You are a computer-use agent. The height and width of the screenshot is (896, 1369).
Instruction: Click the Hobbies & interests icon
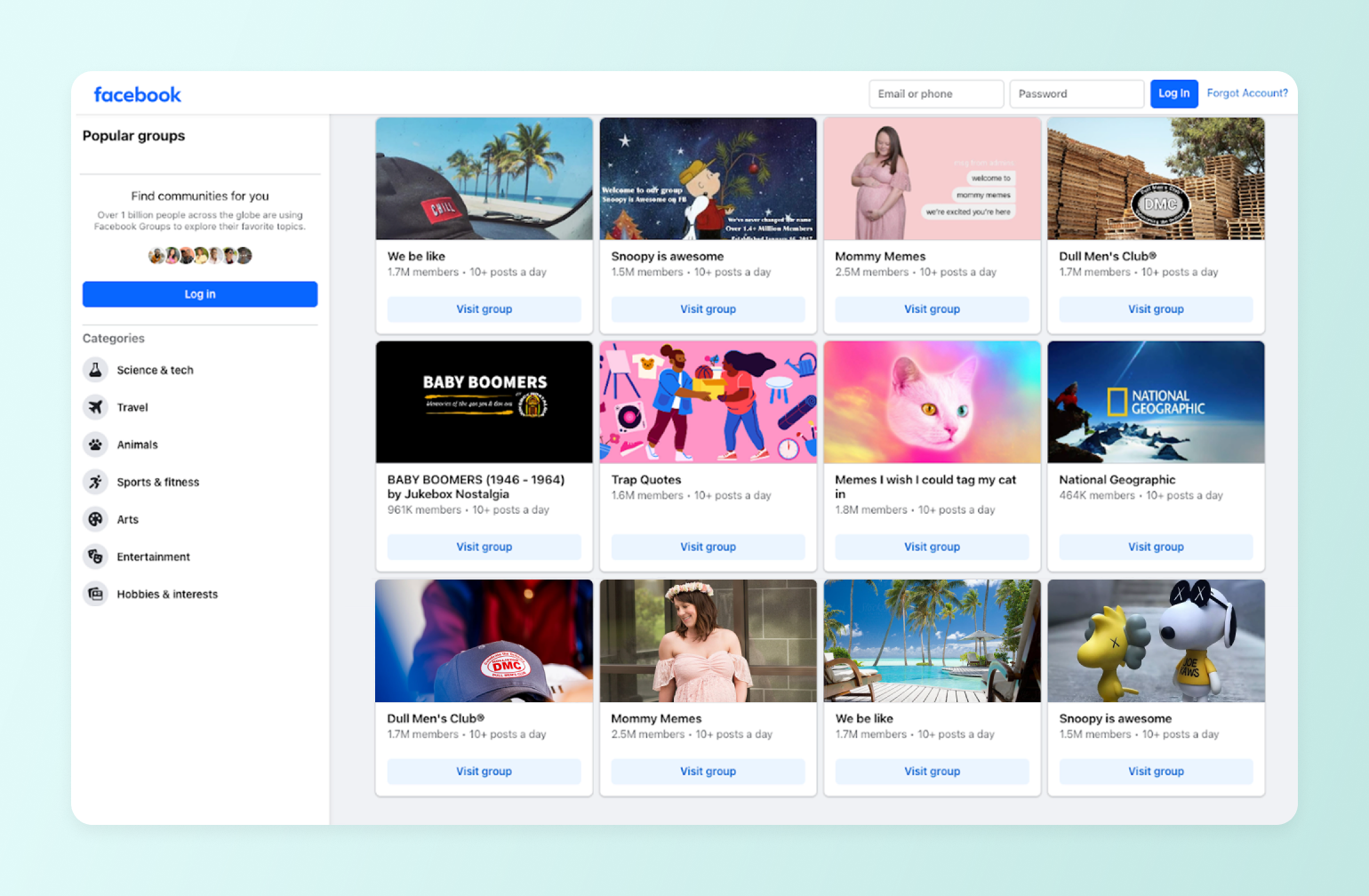point(95,594)
